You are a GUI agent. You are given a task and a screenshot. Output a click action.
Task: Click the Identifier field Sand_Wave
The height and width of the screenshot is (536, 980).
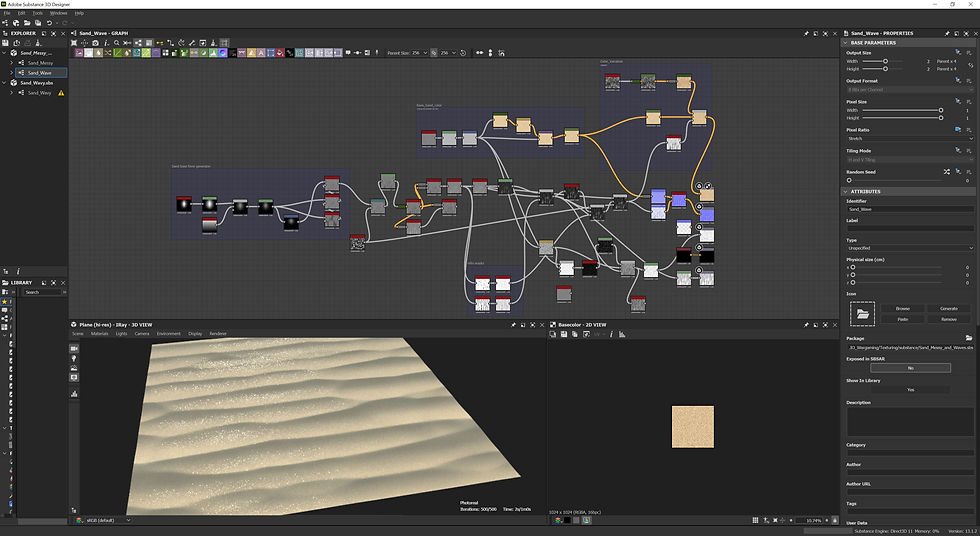coord(910,209)
